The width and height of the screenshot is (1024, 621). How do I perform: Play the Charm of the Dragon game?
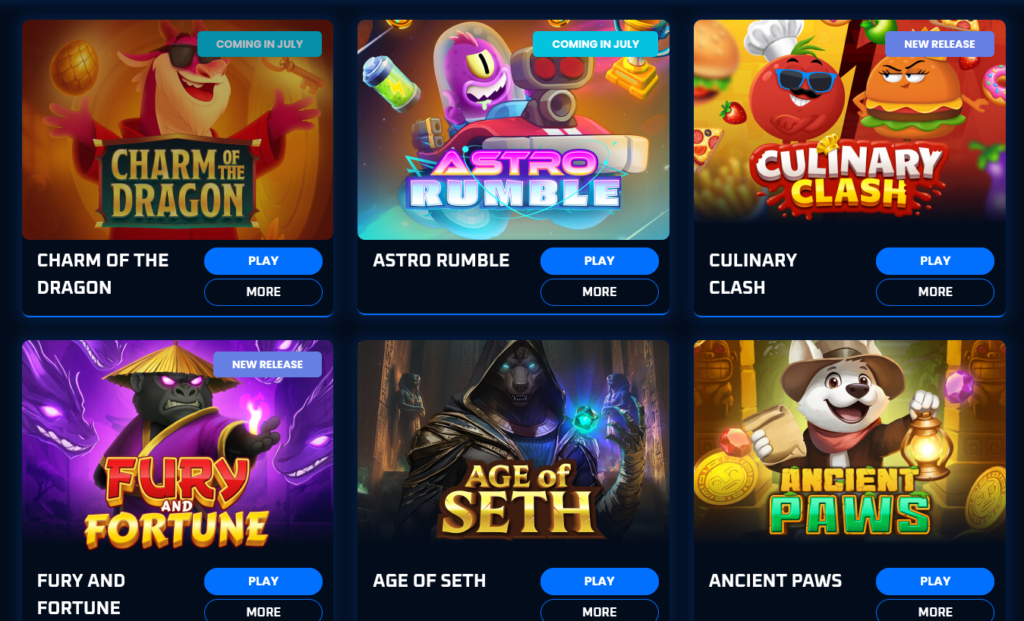coord(263,261)
